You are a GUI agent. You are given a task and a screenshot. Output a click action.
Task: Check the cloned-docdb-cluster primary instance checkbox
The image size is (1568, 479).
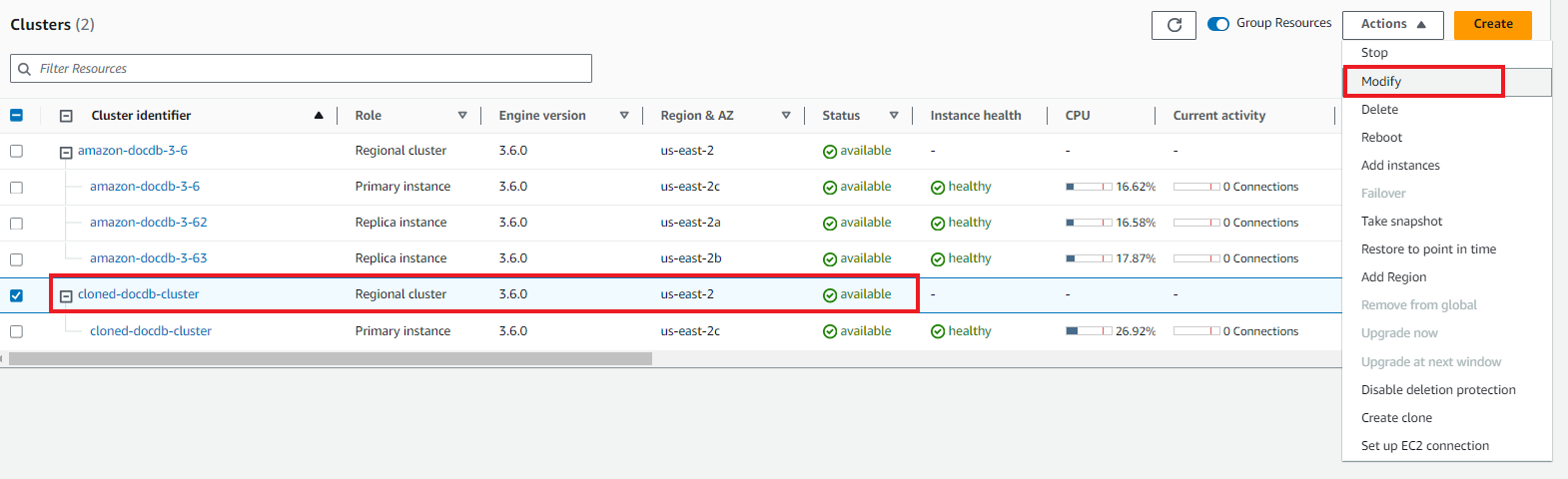coord(16,331)
